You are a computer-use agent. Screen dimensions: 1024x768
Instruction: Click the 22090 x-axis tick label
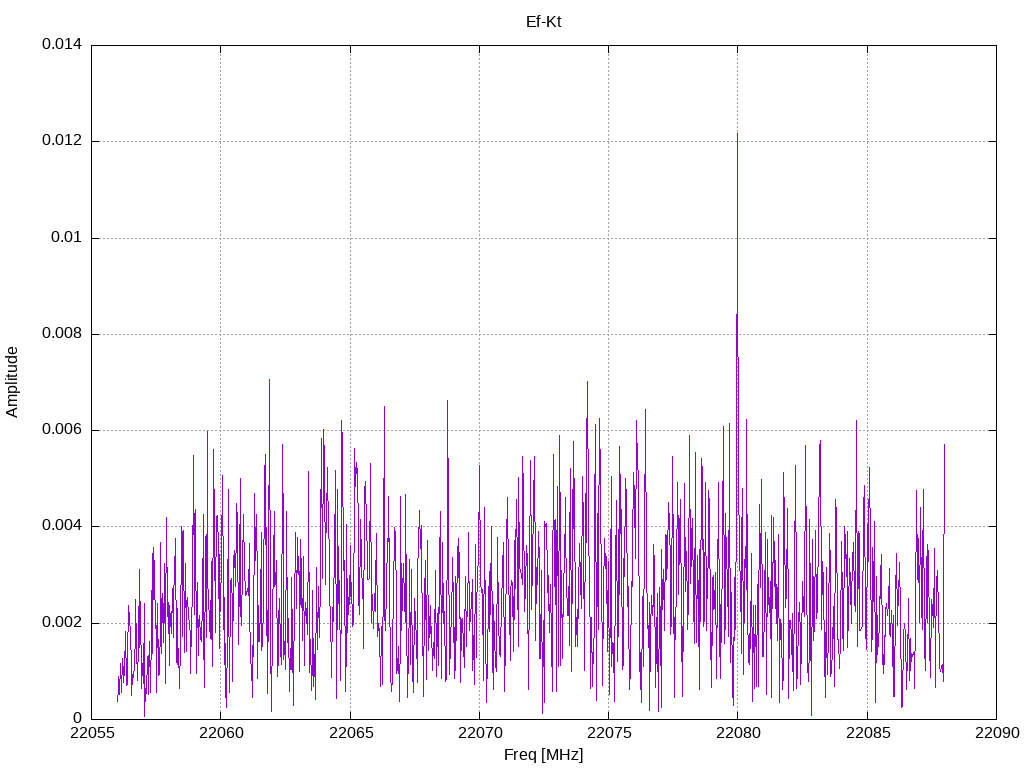coord(995,735)
